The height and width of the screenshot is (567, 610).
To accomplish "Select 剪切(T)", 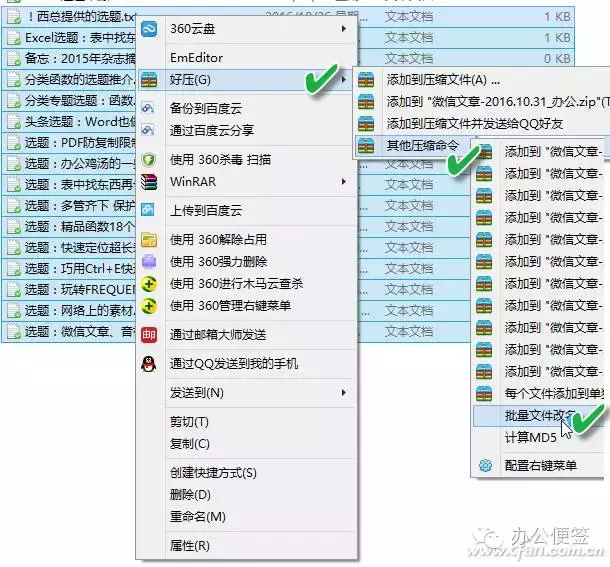I will tap(189, 422).
